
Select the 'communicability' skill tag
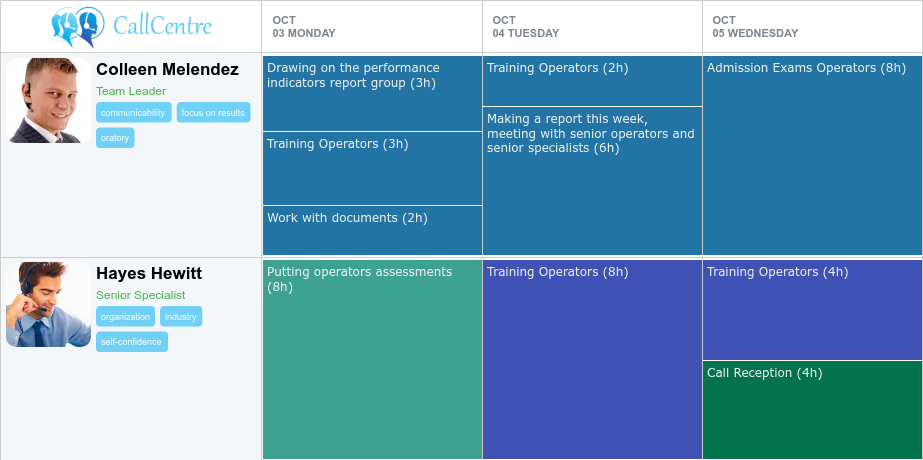133,113
